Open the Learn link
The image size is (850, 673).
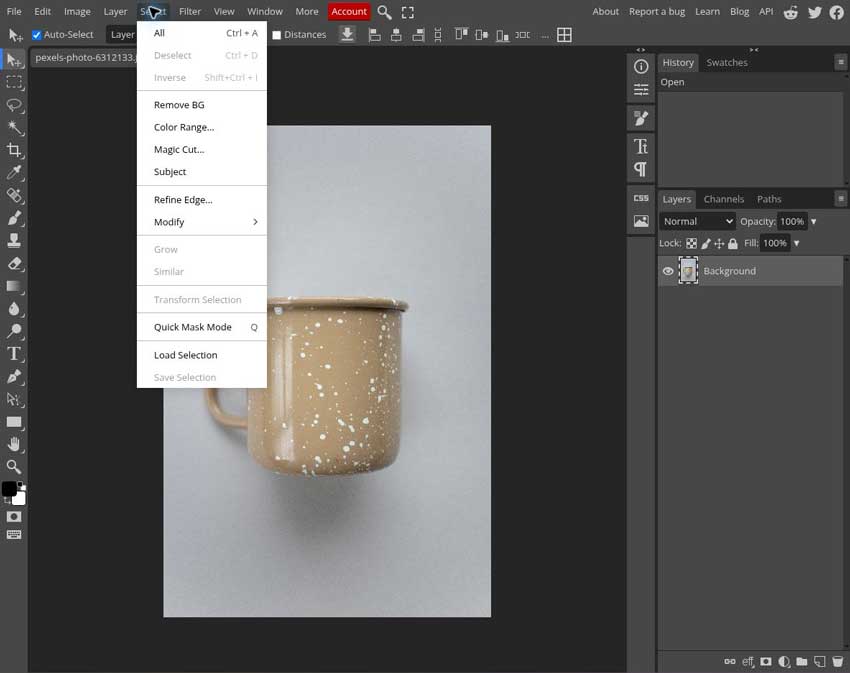[x=707, y=11]
